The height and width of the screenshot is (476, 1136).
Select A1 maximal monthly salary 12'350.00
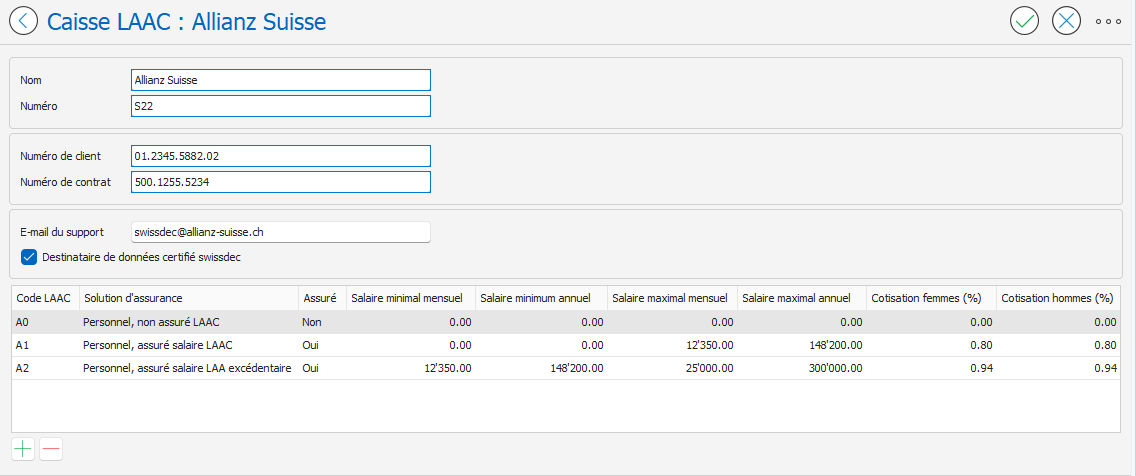click(672, 345)
